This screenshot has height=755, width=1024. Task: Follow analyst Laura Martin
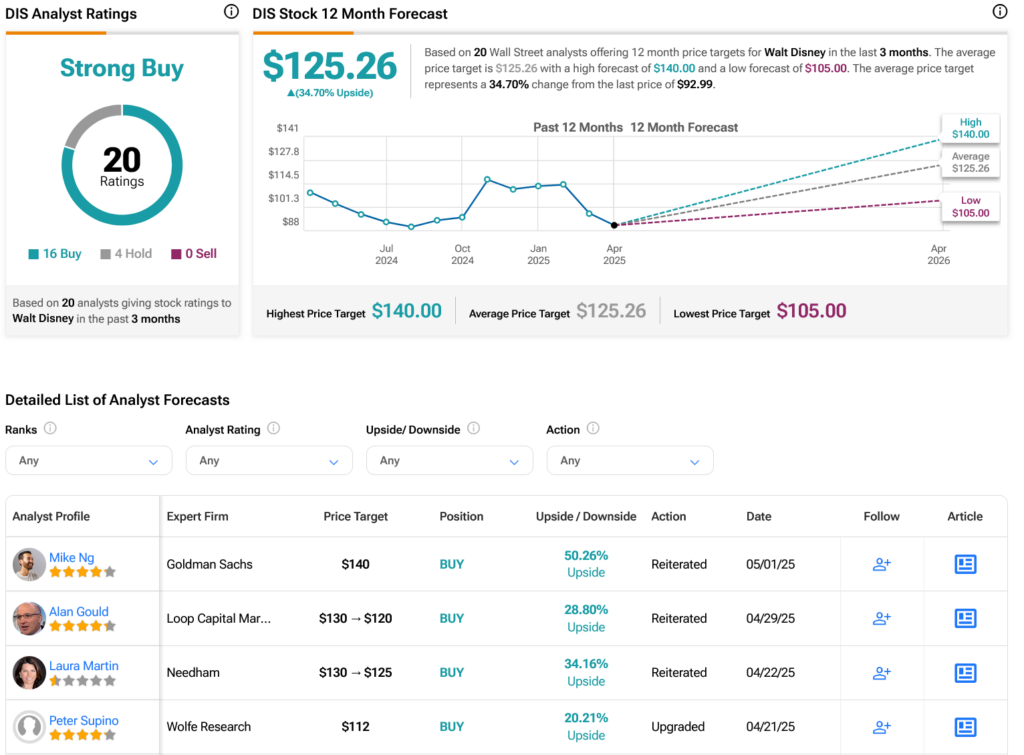coord(882,673)
